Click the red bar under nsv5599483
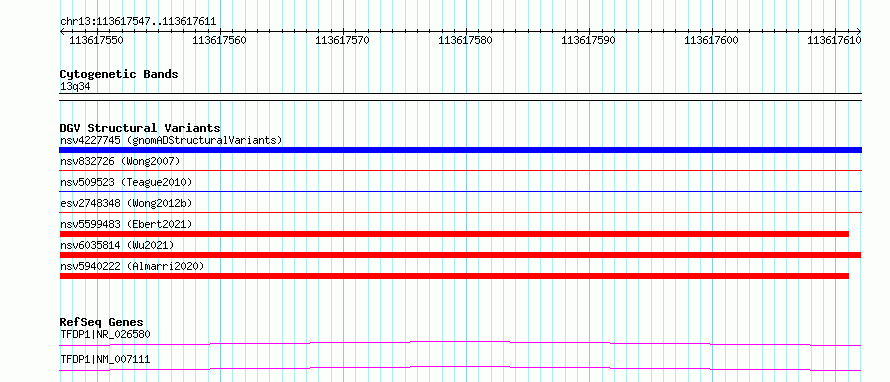 click(x=454, y=234)
